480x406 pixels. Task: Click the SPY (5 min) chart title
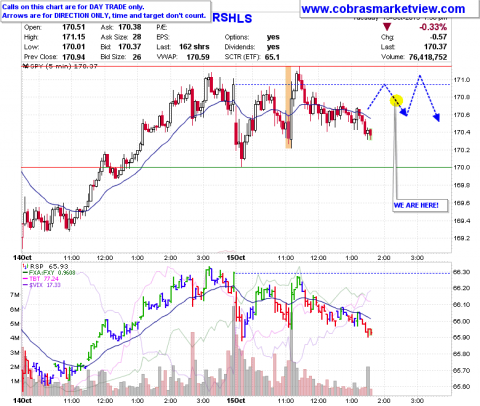[60, 66]
